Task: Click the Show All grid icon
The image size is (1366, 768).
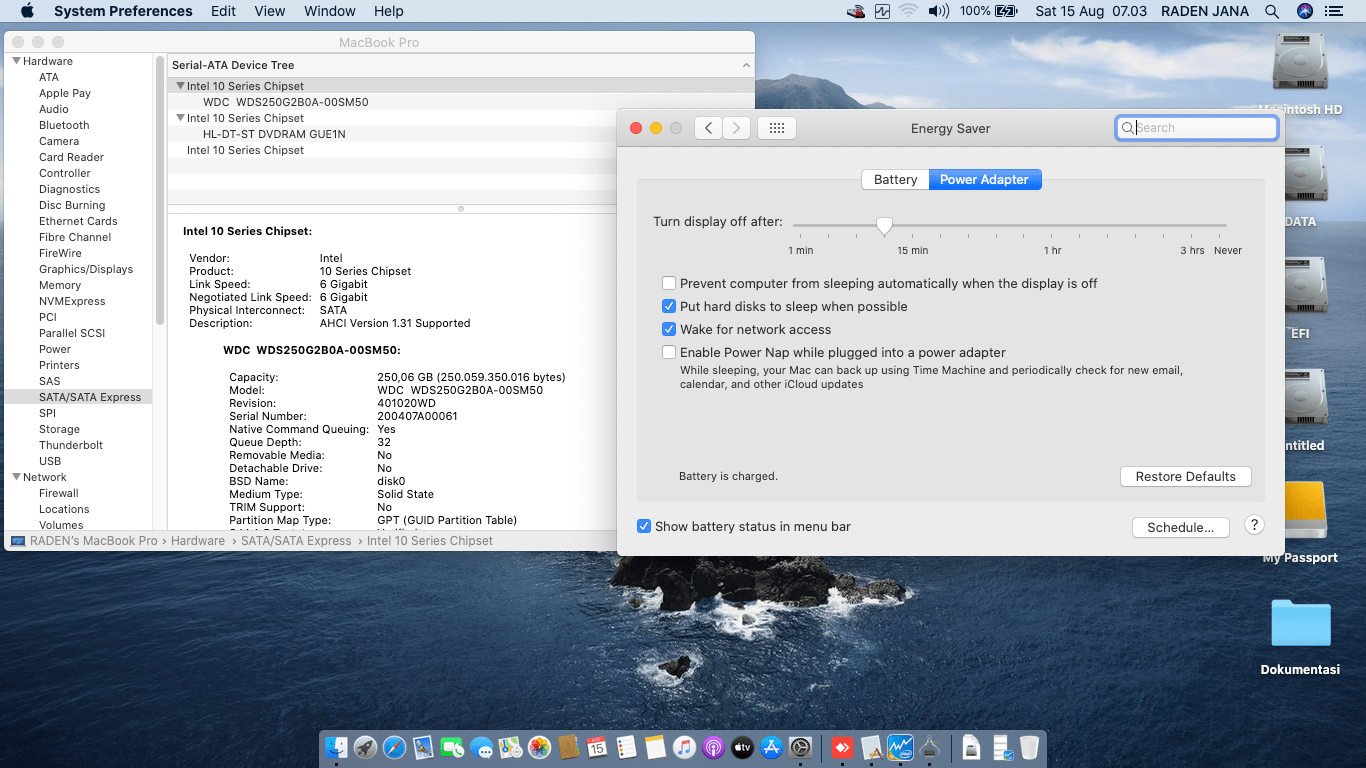Action: point(777,128)
